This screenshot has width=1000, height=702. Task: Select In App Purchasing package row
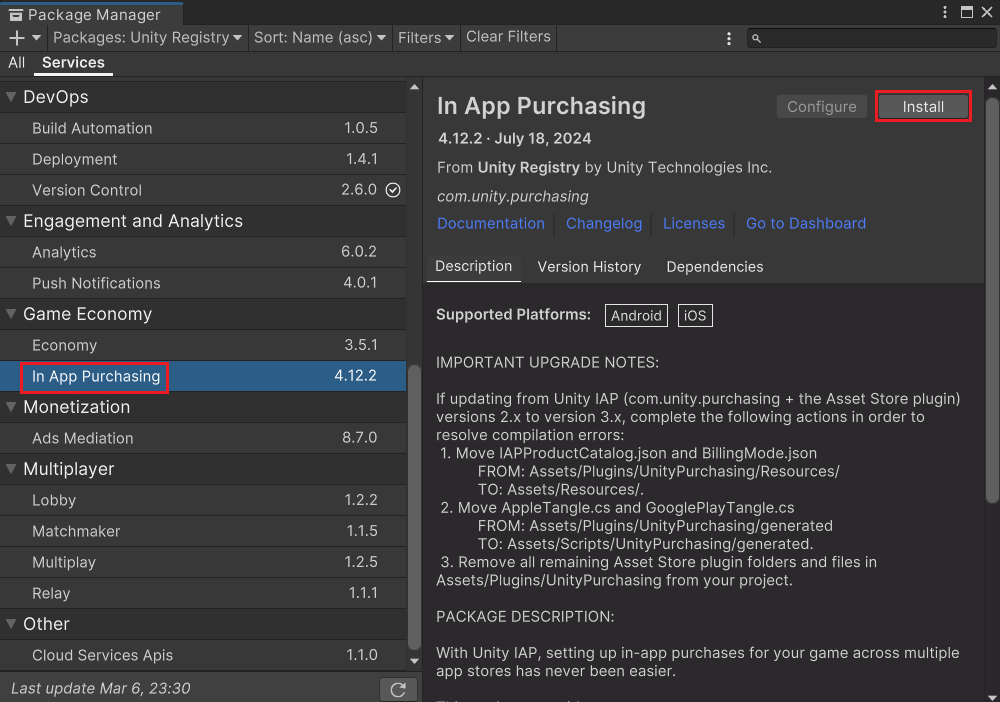coord(203,376)
